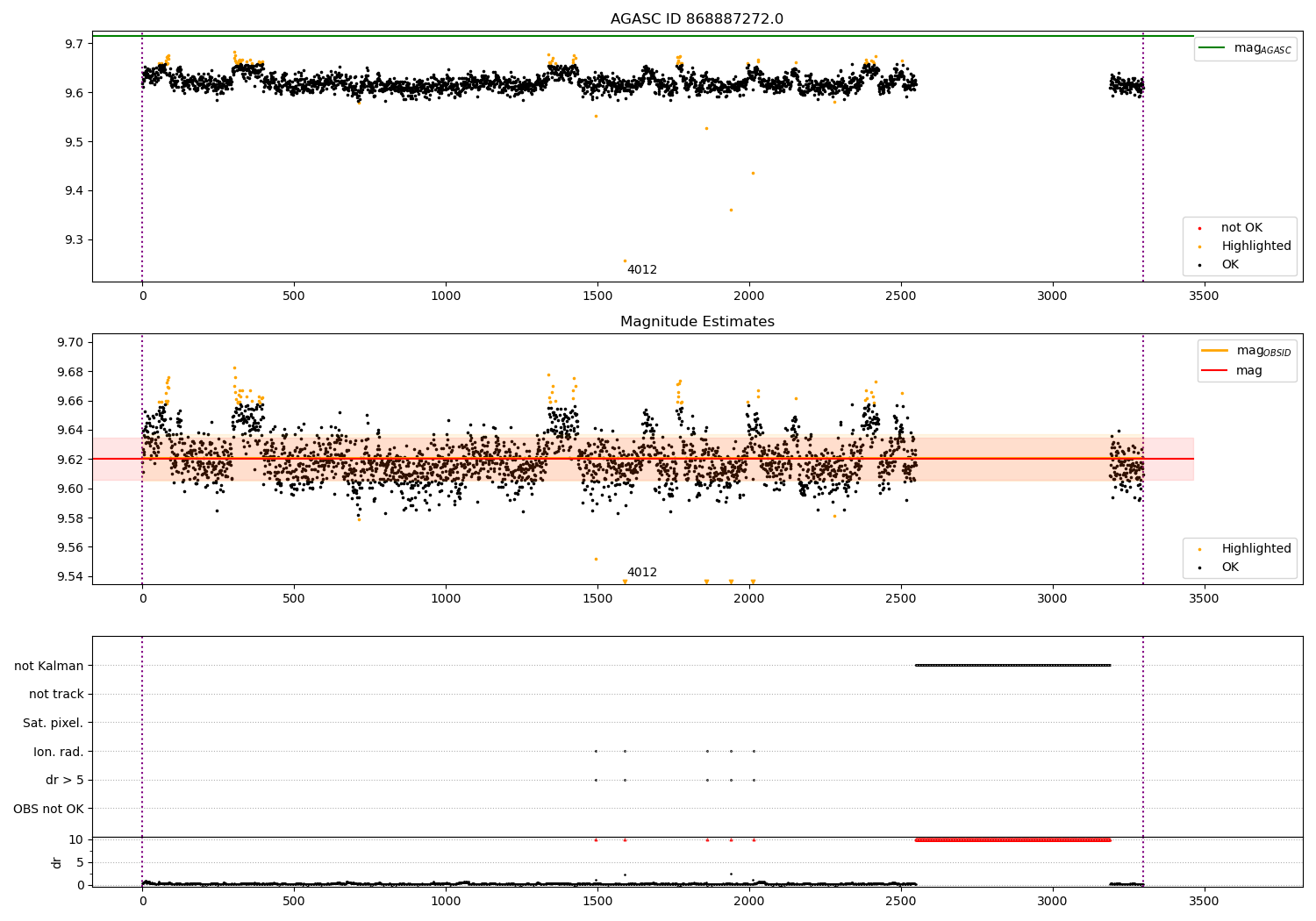
Task: Click the 9.62 y-tick in Magnitude Estimates
Action: tap(70, 460)
